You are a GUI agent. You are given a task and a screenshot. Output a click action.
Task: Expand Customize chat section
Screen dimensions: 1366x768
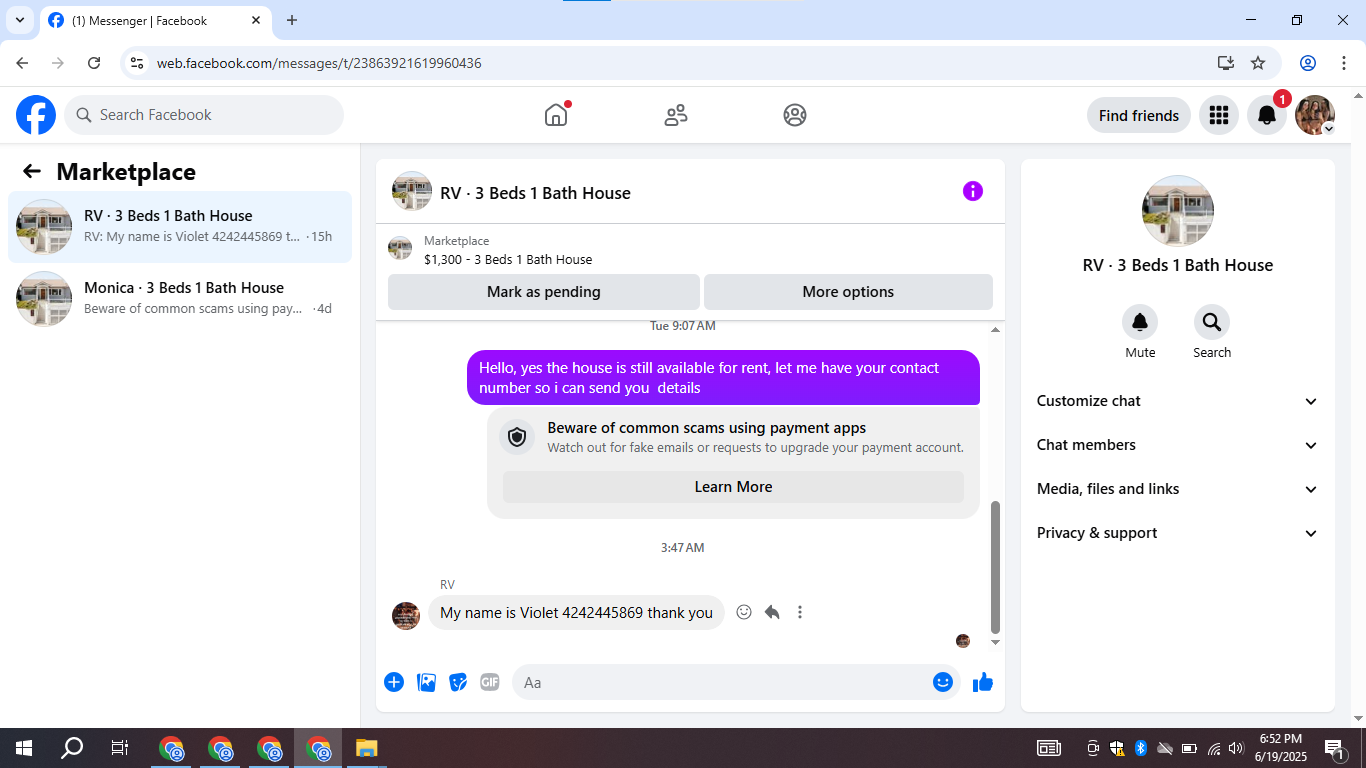coord(1178,401)
